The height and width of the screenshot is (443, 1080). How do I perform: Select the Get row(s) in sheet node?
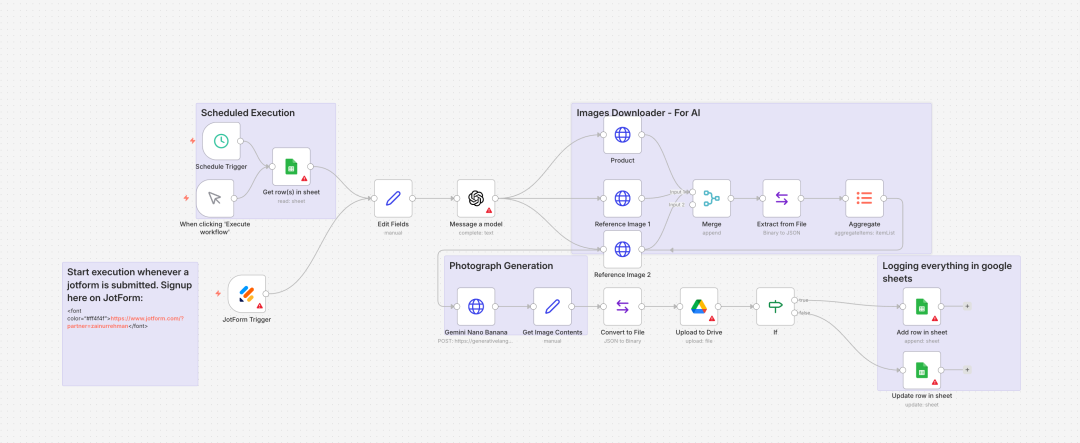tap(291, 166)
